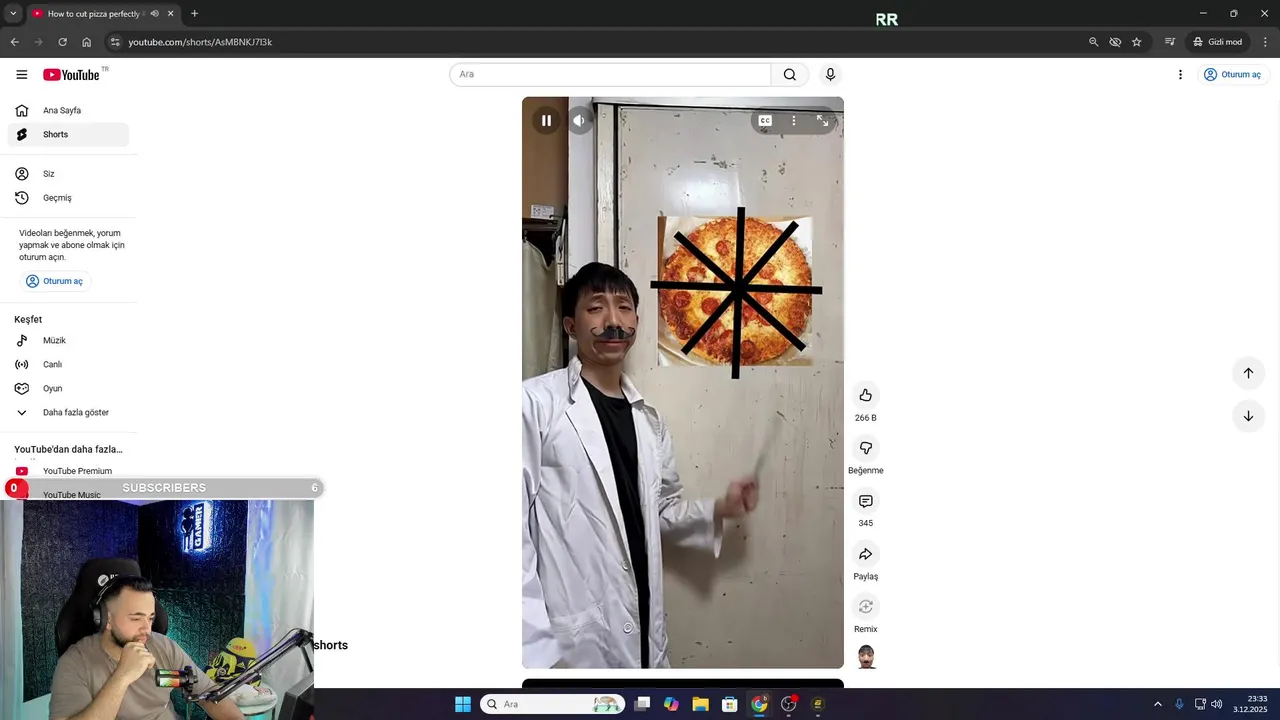Bookmark this page with star
This screenshot has width=1280, height=720.
point(1137,42)
